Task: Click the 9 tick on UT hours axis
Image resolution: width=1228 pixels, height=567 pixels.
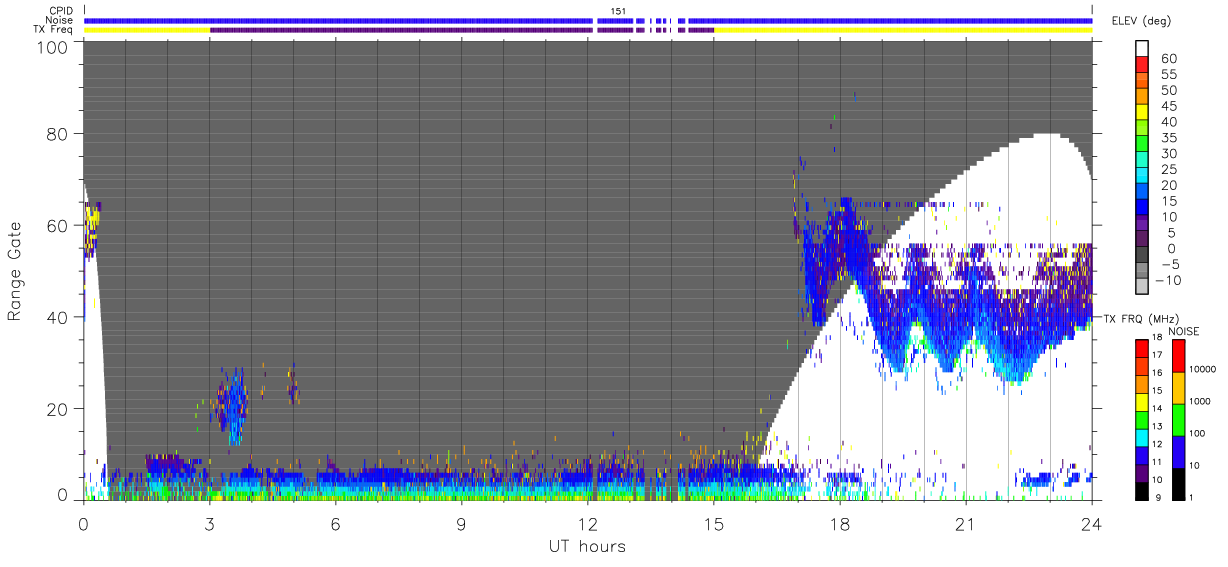Action: [x=462, y=522]
